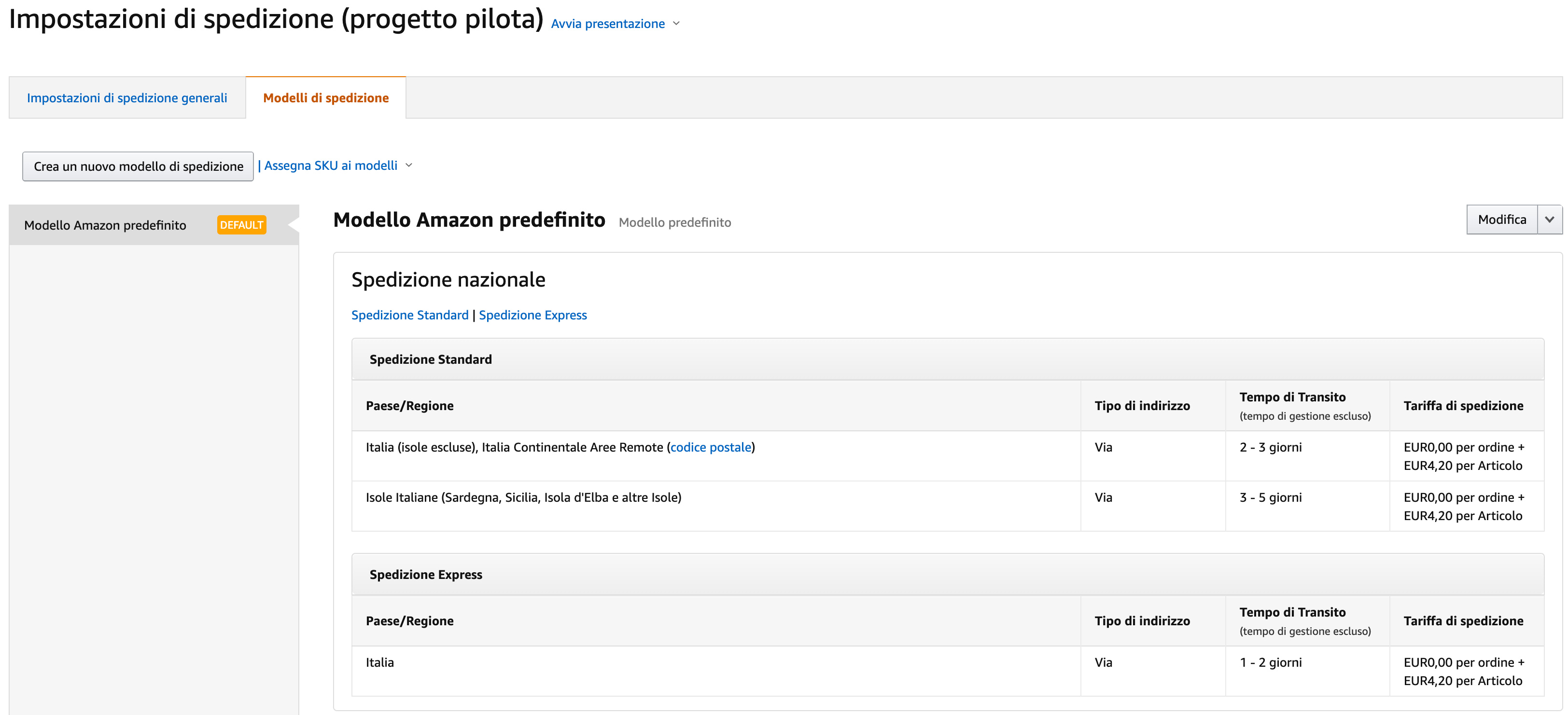This screenshot has height=715, width=1568.
Task: Select the Modelli di spedizione tab
Action: click(326, 98)
